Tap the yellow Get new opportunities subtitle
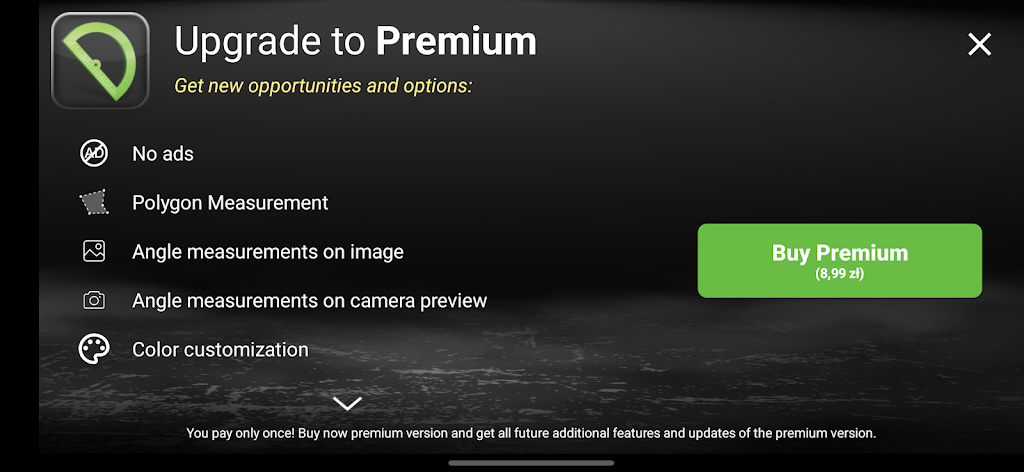The image size is (1024, 472). coord(323,86)
